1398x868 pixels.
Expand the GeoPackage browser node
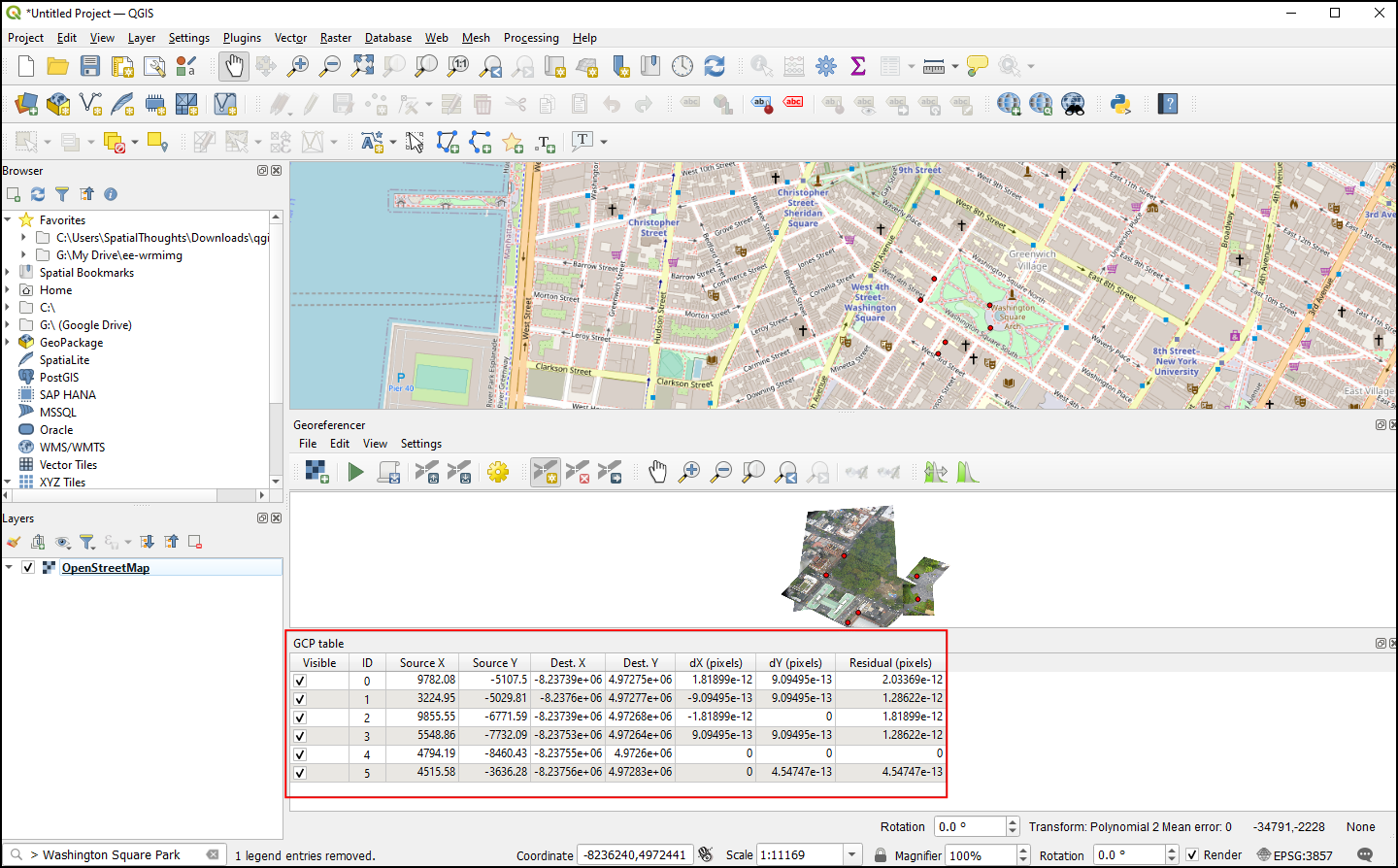[x=8, y=343]
